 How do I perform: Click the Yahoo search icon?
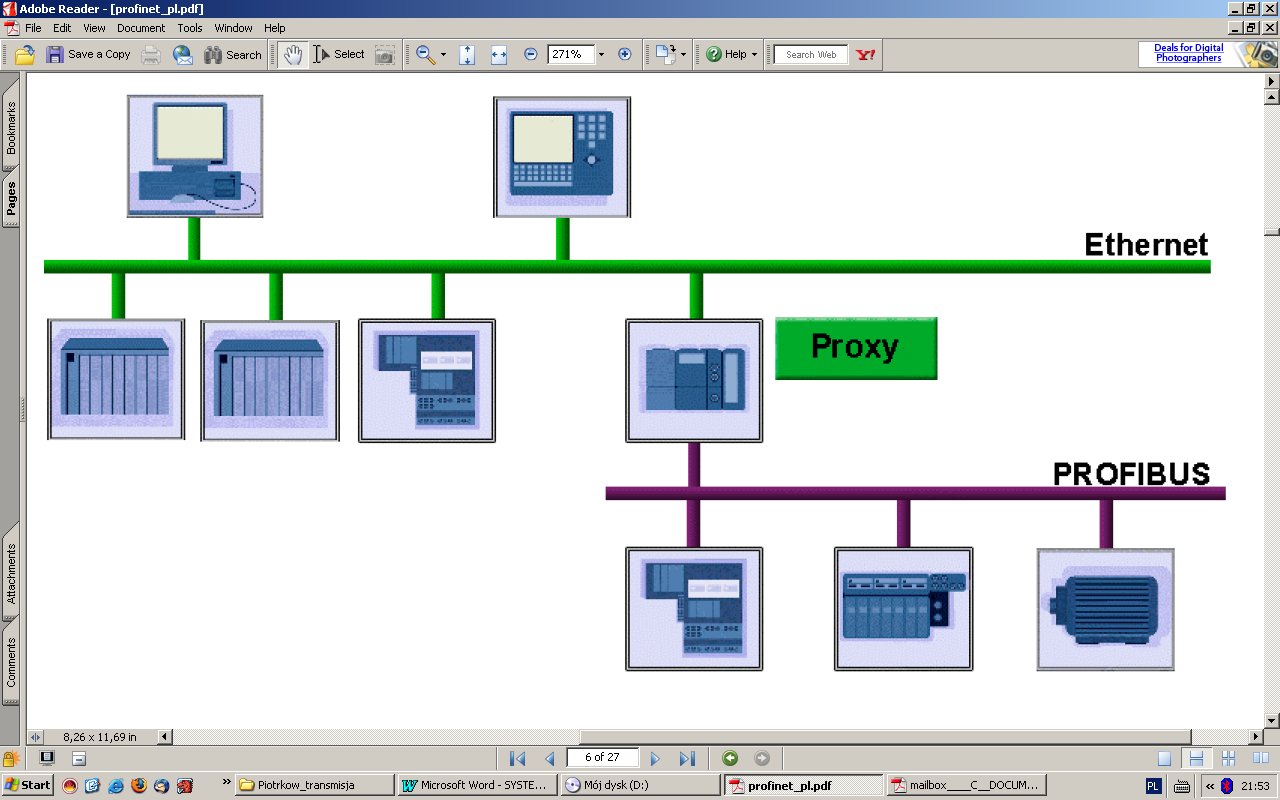pyautogui.click(x=866, y=55)
